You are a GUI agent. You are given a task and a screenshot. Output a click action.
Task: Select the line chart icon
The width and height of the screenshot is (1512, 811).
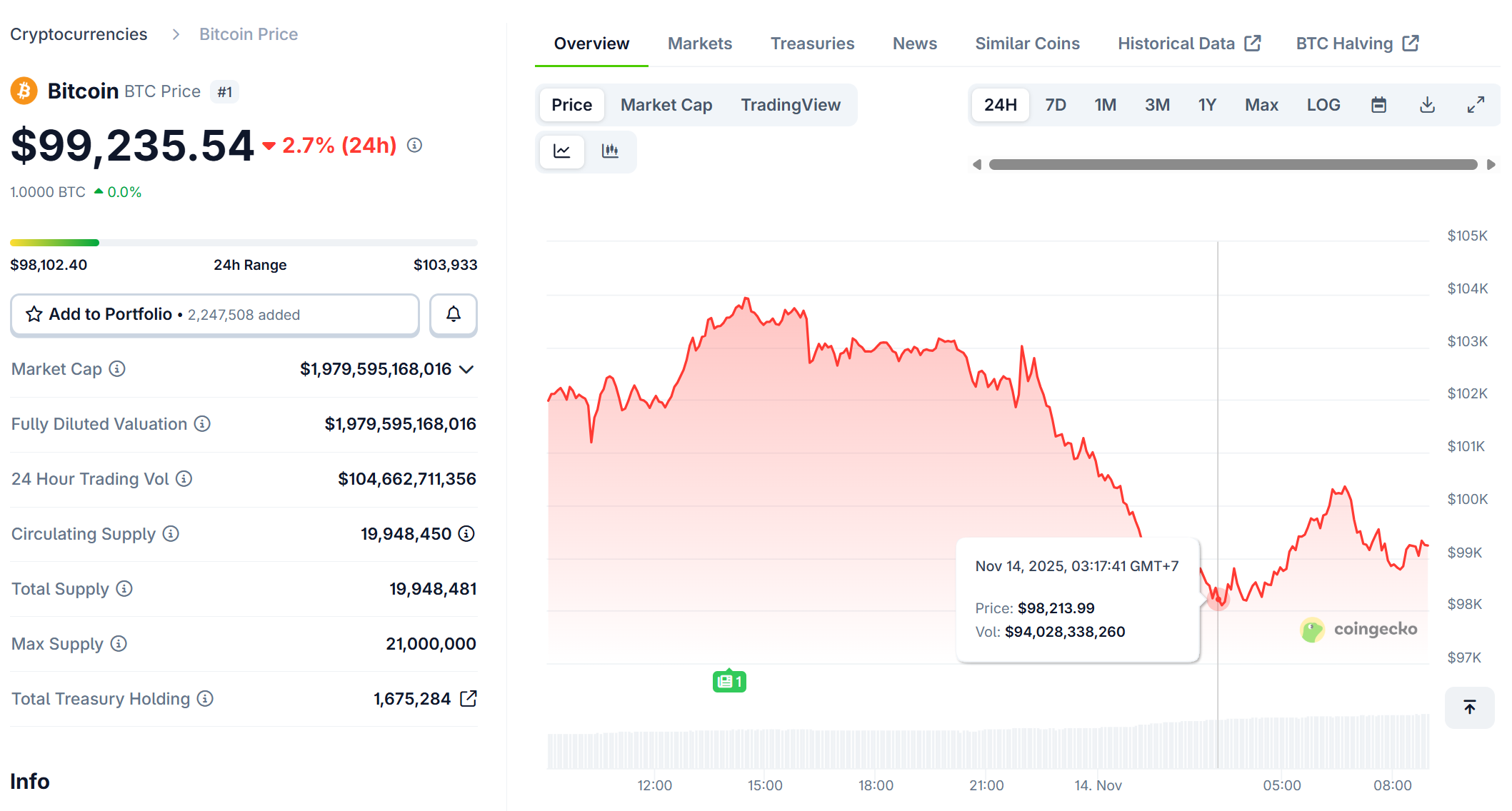point(561,151)
